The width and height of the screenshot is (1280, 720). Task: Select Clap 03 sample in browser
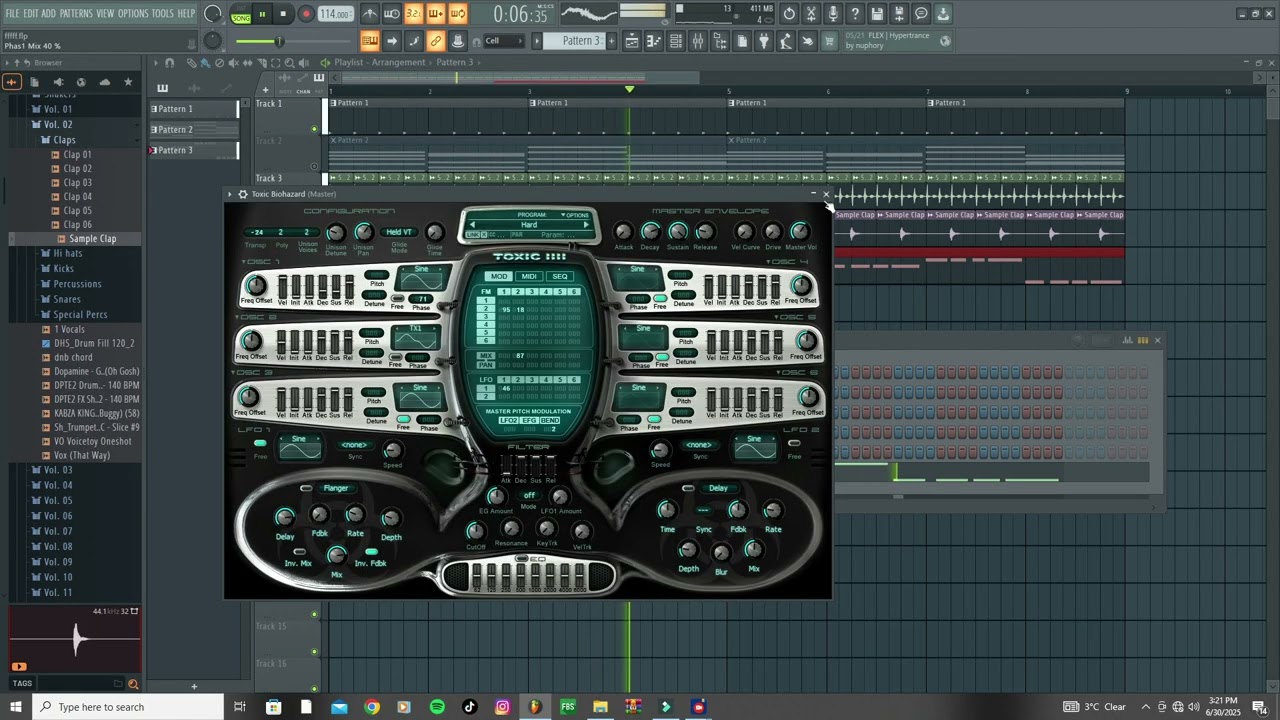point(77,183)
